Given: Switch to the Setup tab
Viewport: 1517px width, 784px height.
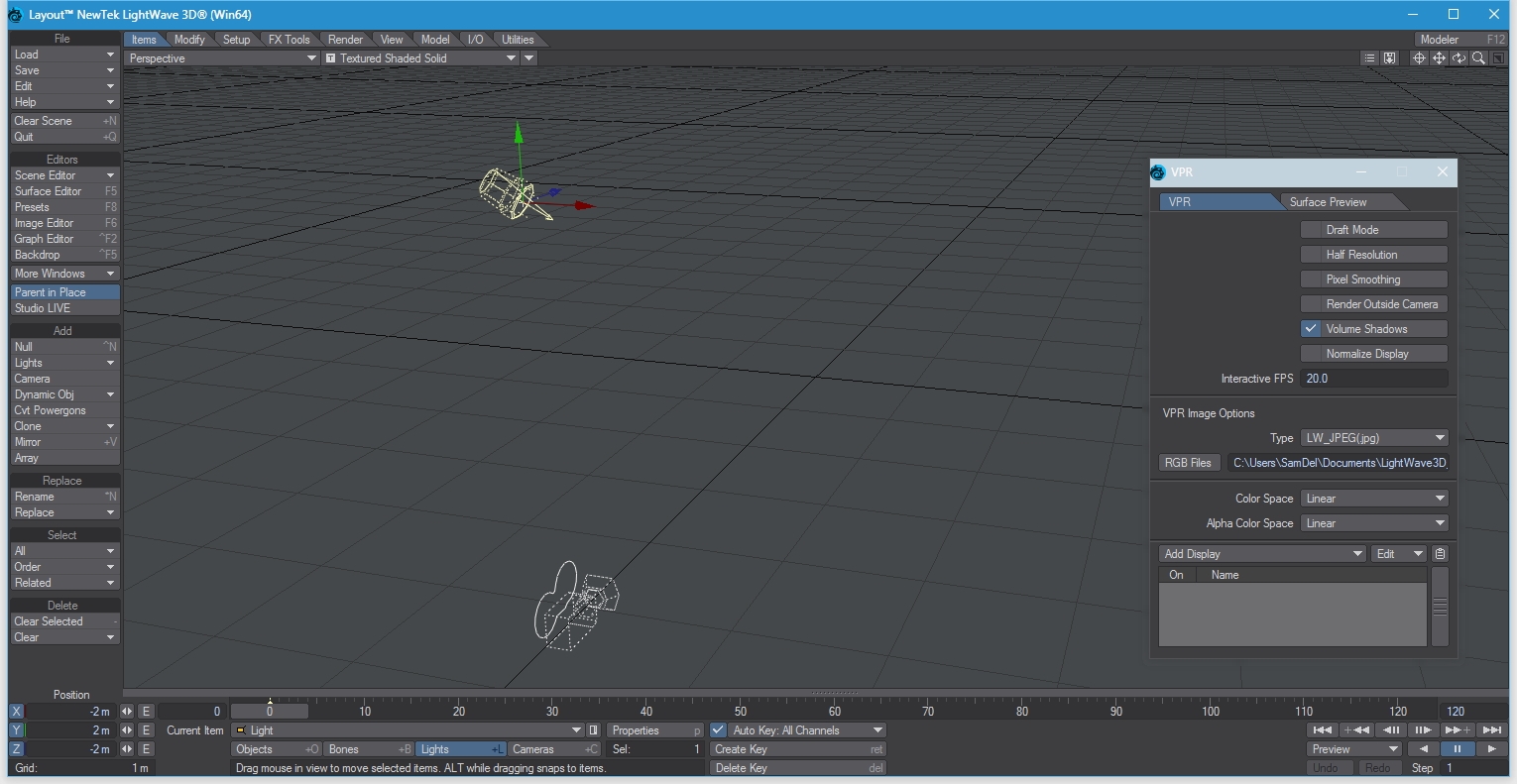Looking at the screenshot, I should [236, 40].
